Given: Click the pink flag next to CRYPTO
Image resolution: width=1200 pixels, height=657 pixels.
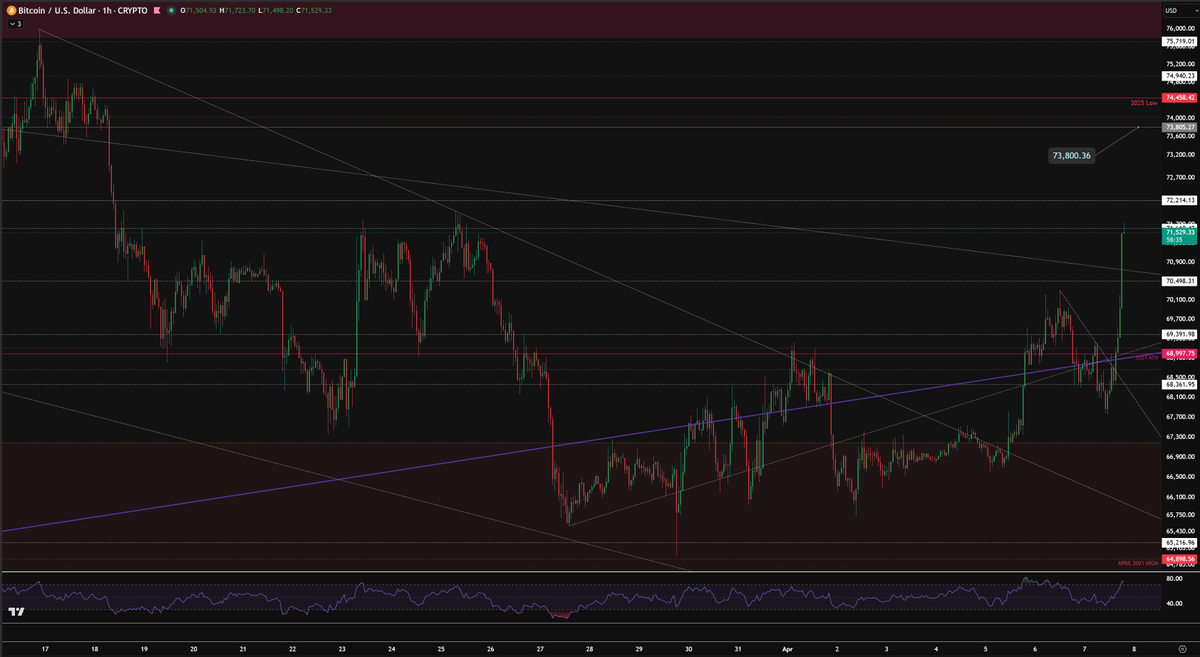Looking at the screenshot, I should click(x=155, y=10).
